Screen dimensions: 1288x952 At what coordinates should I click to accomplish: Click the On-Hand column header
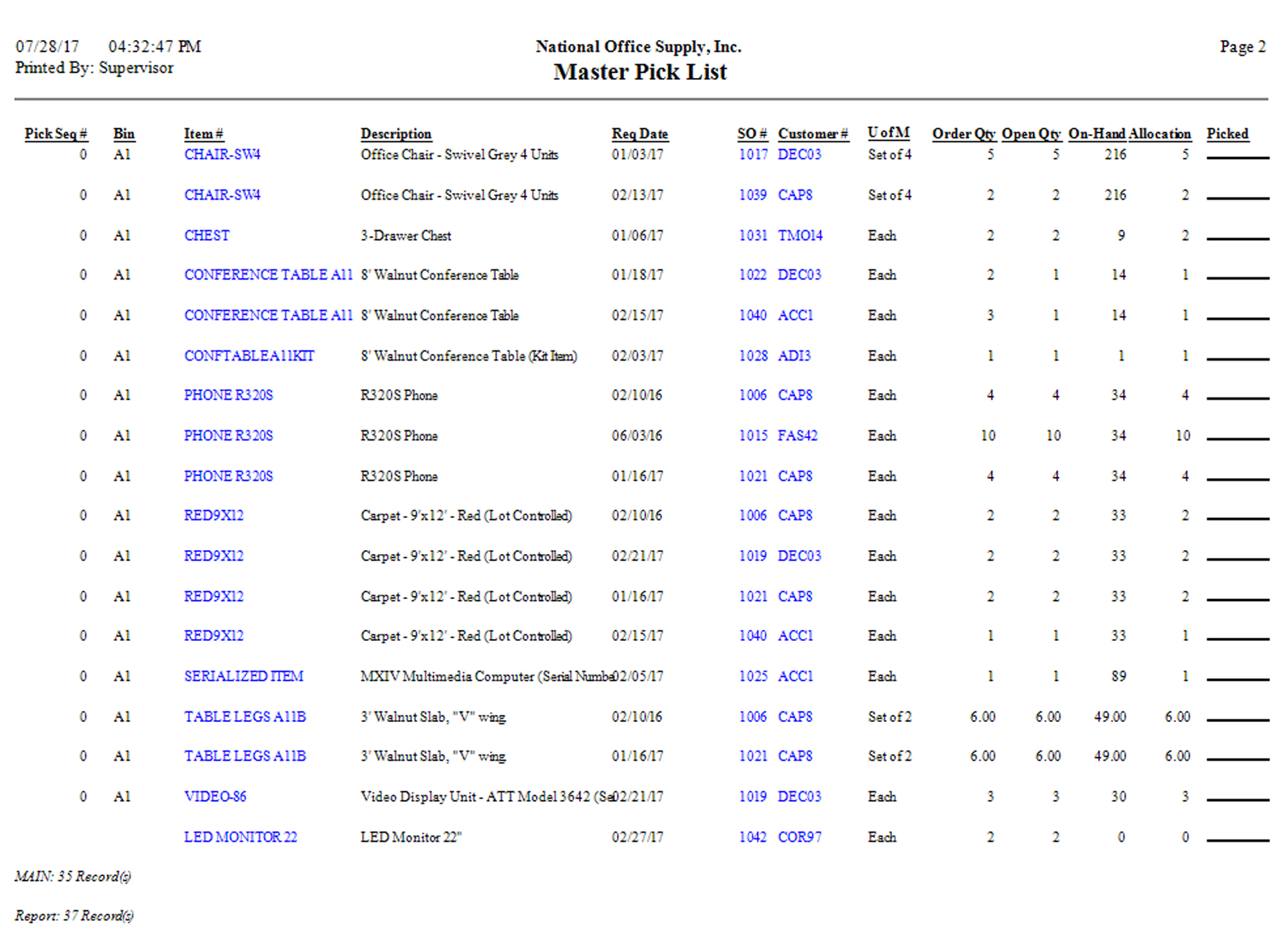pos(1097,134)
